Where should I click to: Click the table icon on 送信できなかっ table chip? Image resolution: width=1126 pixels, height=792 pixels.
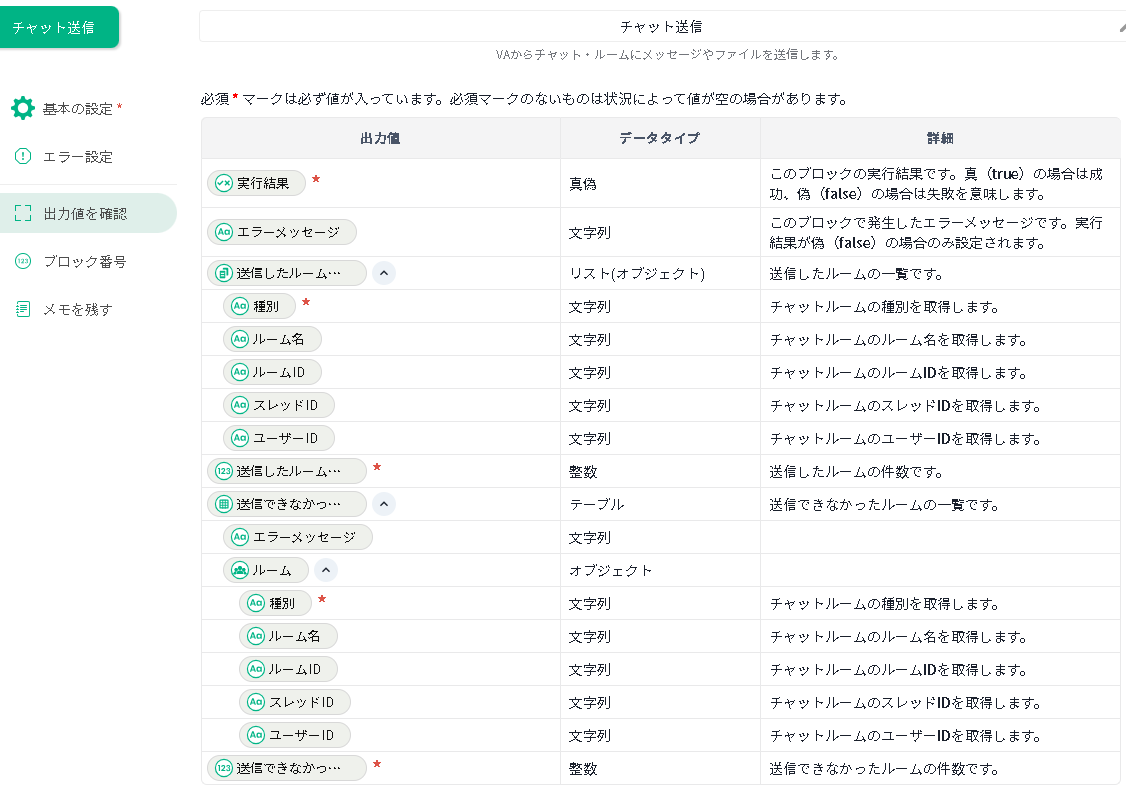[224, 504]
